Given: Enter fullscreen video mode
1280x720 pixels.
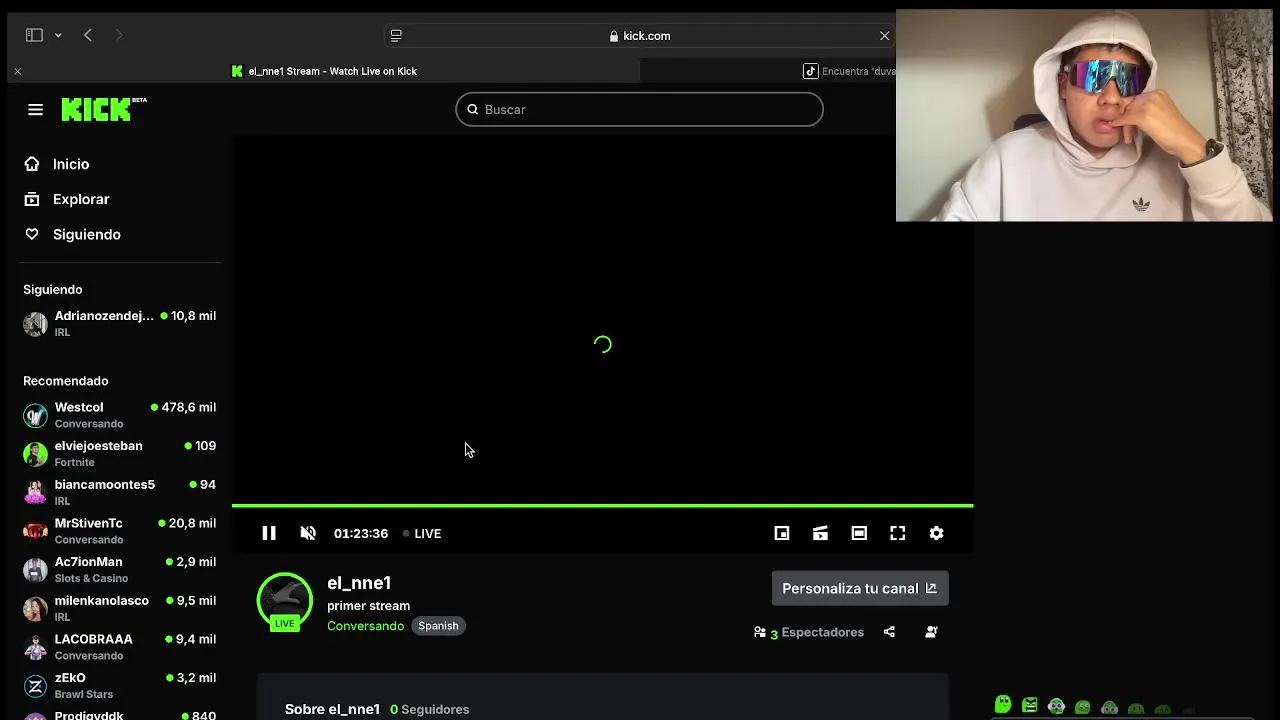Looking at the screenshot, I should (898, 533).
